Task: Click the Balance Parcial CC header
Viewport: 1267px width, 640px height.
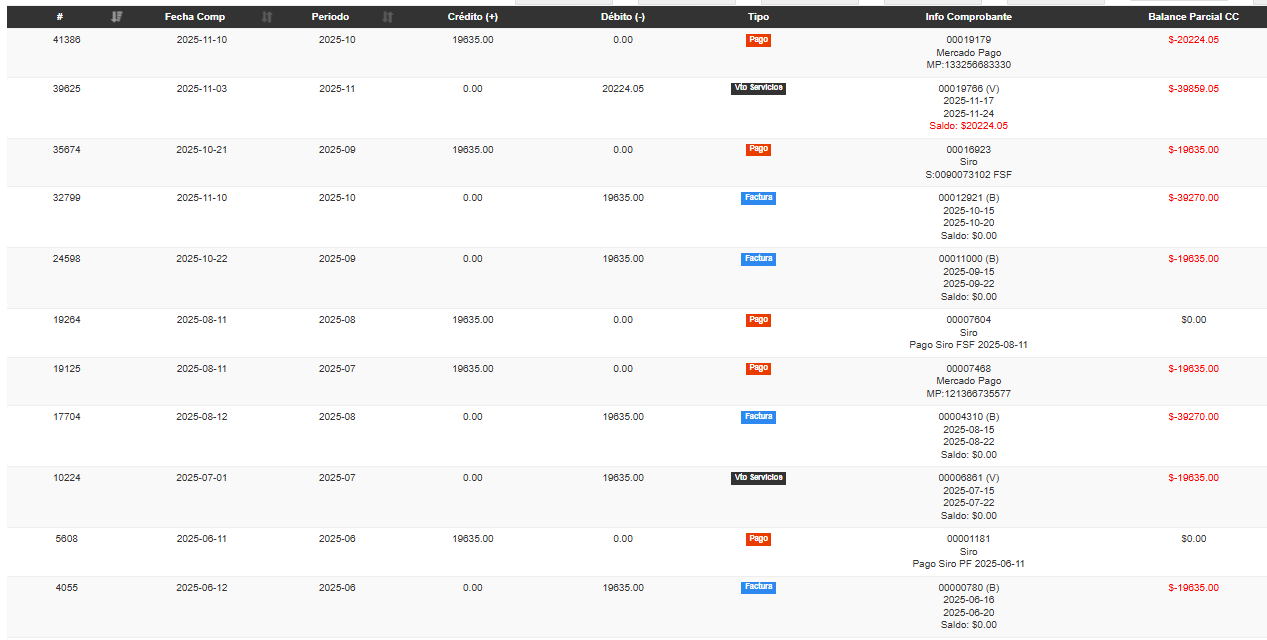Action: point(1193,17)
